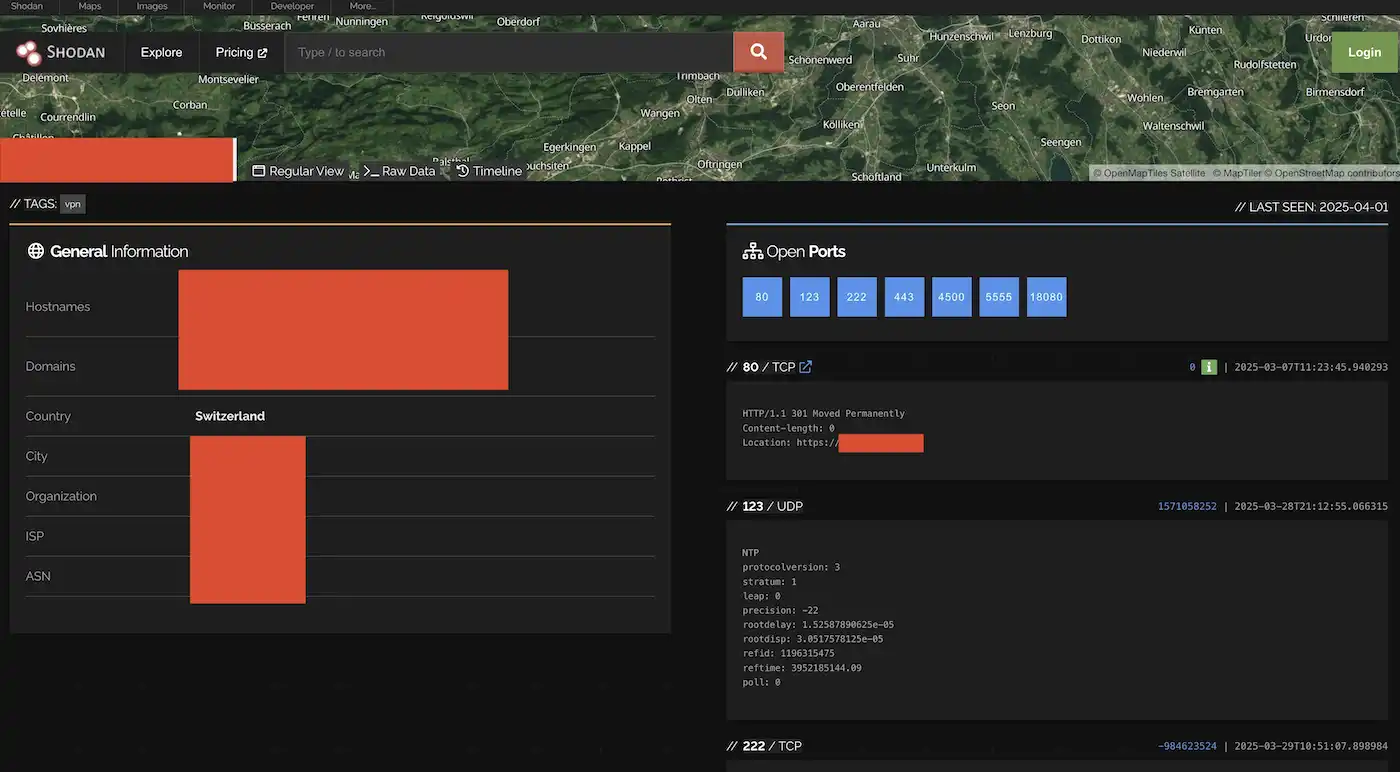Open the More... dropdown menu
Screen dimensions: 1400x772
tap(362, 5)
